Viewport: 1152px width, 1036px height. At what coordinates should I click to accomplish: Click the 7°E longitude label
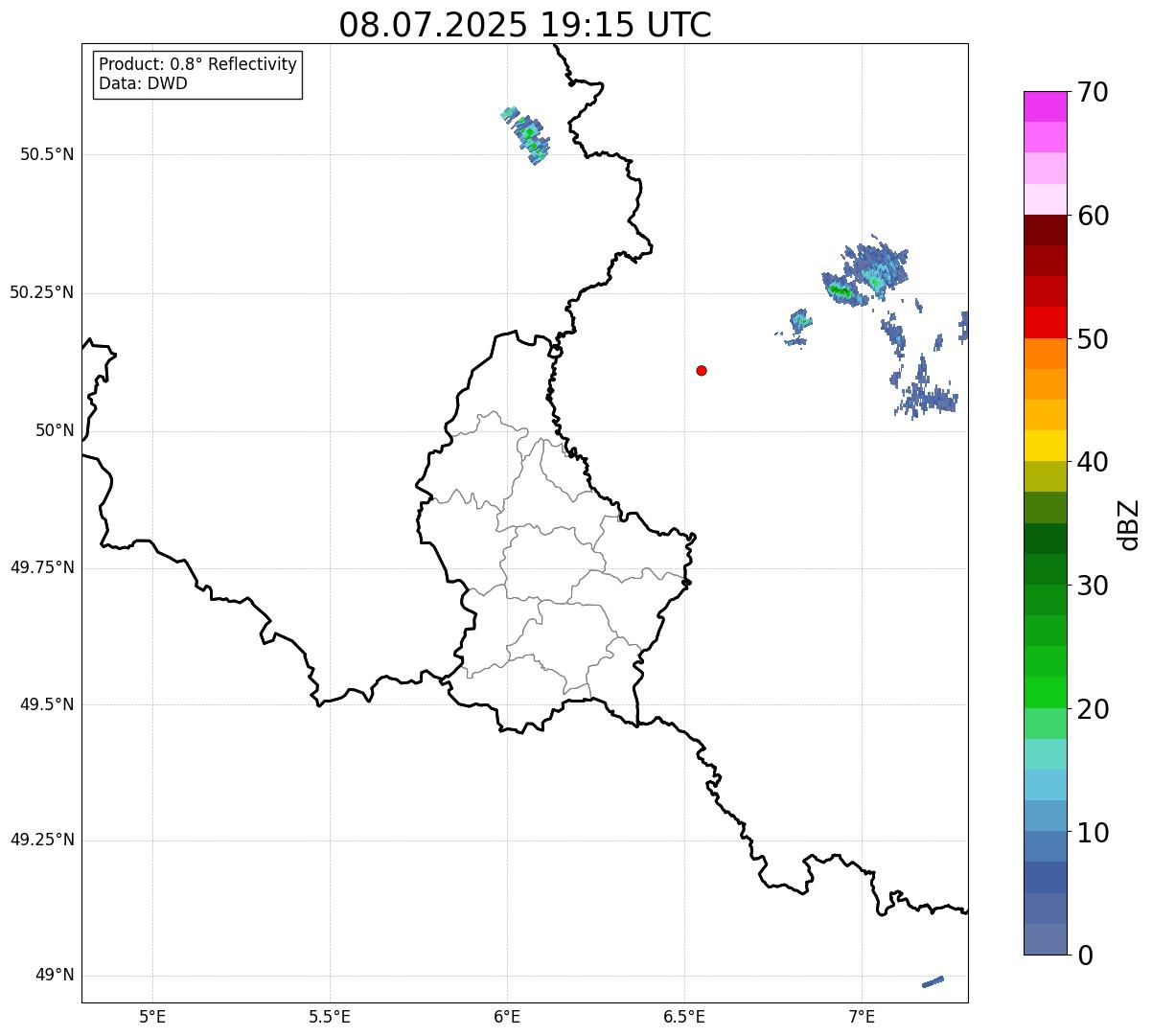[862, 1016]
